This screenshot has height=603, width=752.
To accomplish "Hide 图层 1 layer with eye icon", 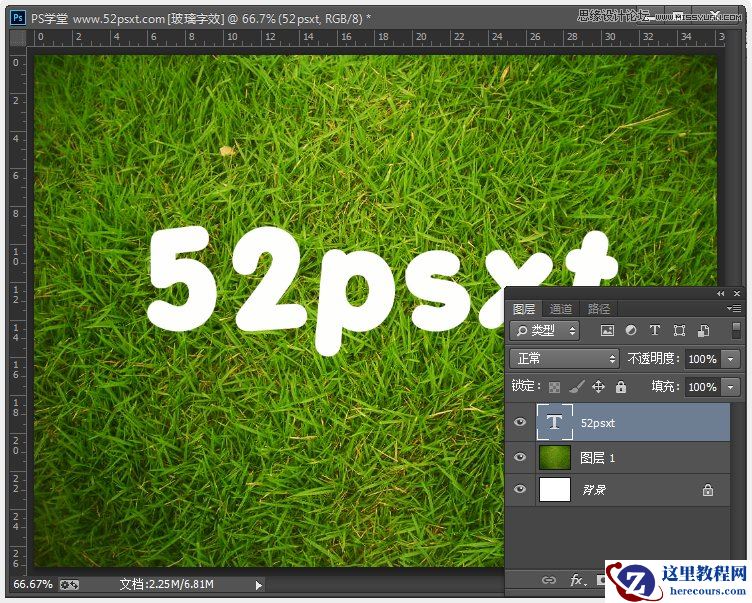I will point(520,457).
